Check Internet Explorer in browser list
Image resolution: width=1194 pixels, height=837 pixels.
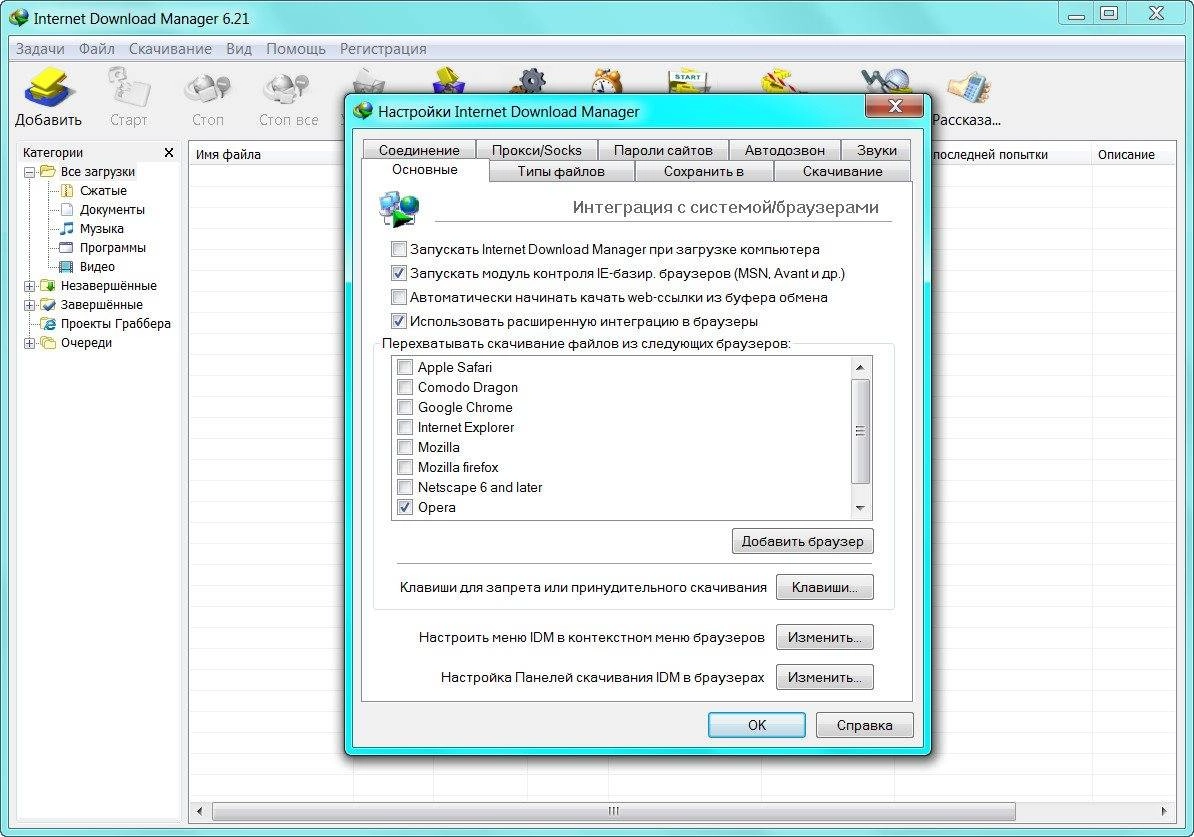405,427
